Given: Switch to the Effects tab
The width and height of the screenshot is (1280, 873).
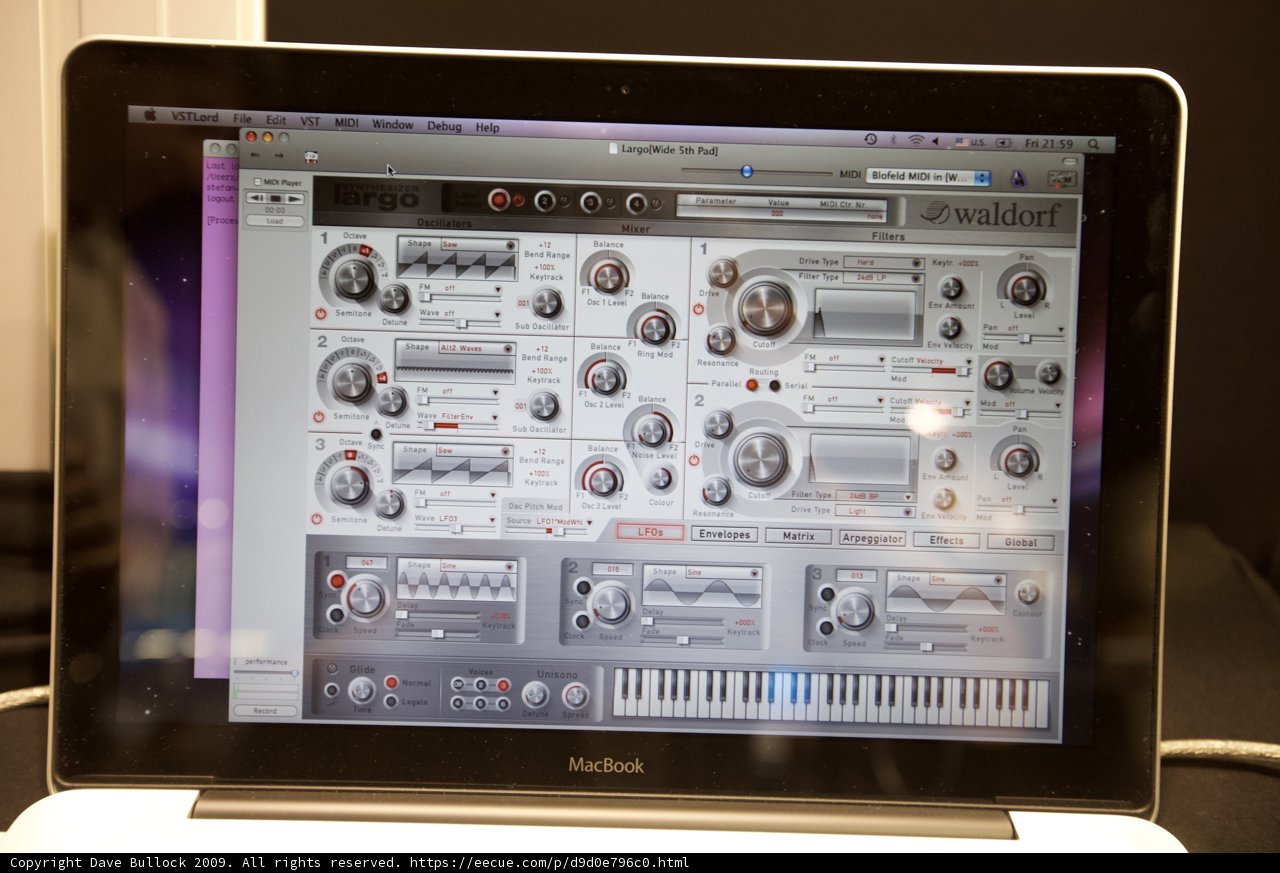Looking at the screenshot, I should (946, 540).
